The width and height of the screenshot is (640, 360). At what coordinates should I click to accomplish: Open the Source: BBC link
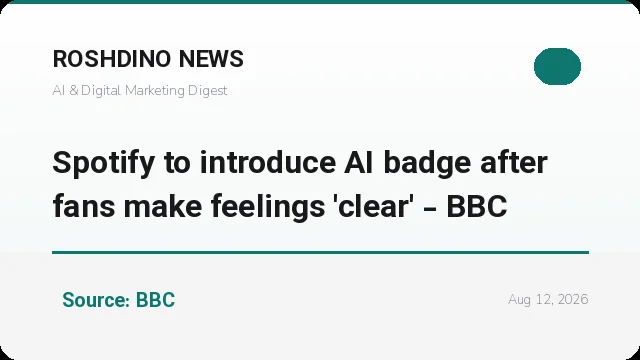coord(118,300)
